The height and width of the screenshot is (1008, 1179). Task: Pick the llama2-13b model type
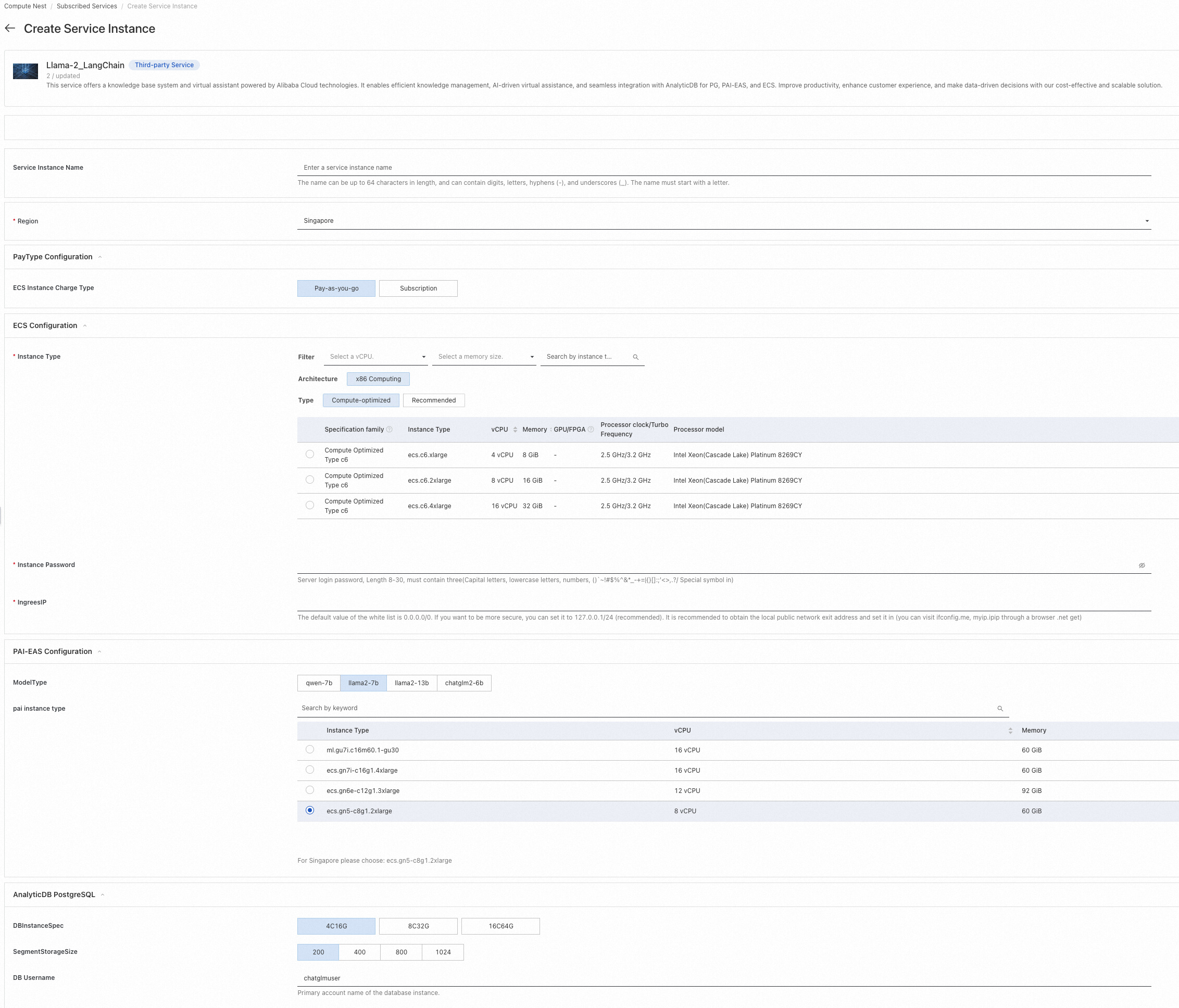click(411, 683)
